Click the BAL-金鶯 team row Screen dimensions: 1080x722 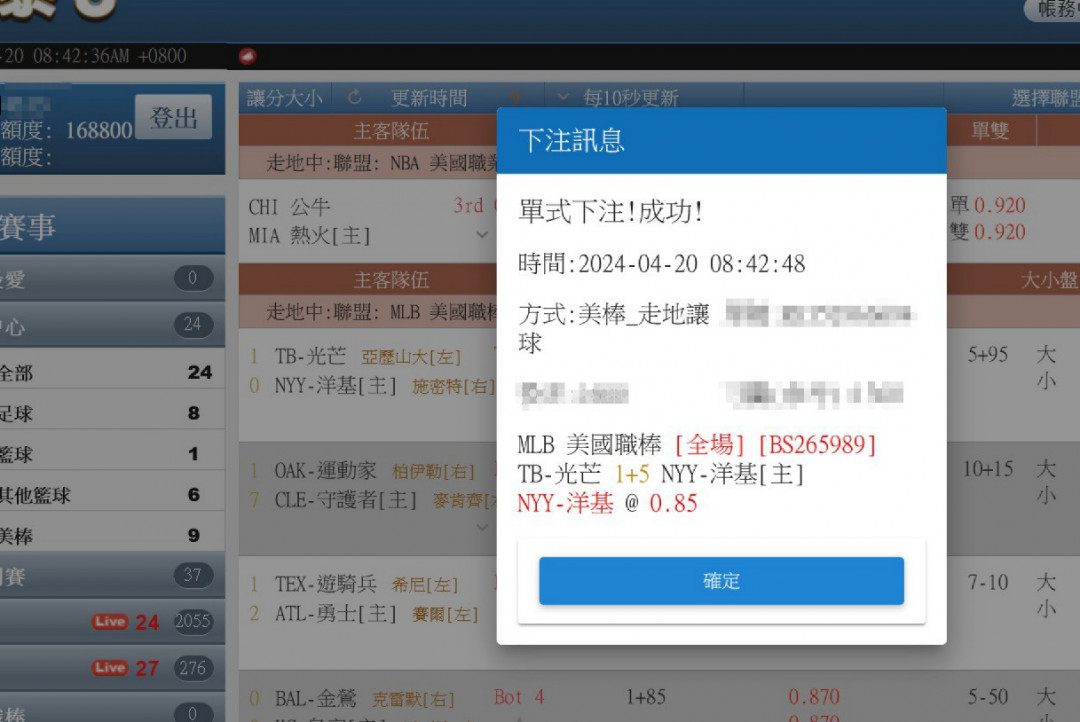click(315, 699)
